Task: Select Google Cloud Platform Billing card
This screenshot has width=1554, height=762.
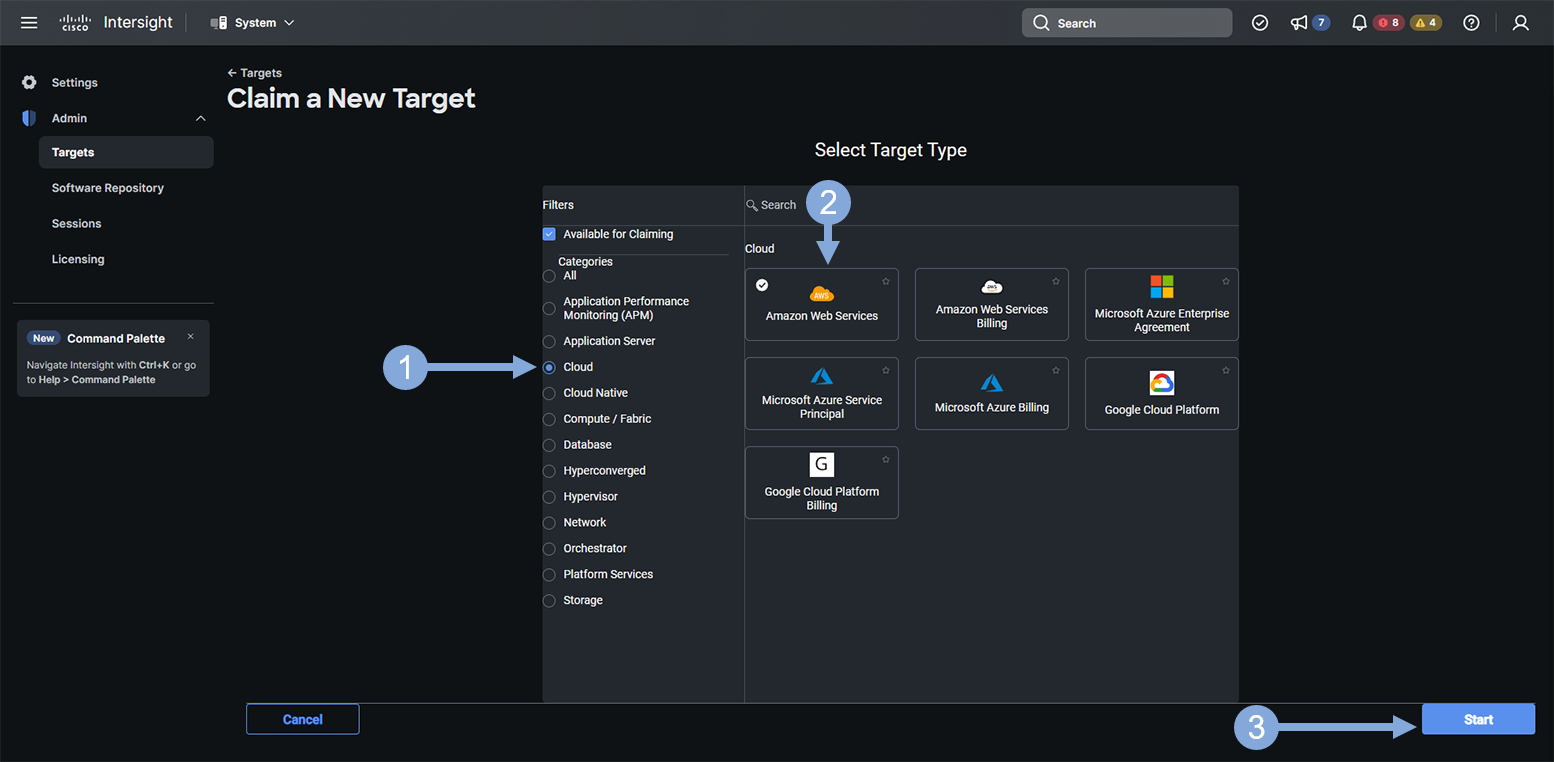Action: point(822,482)
